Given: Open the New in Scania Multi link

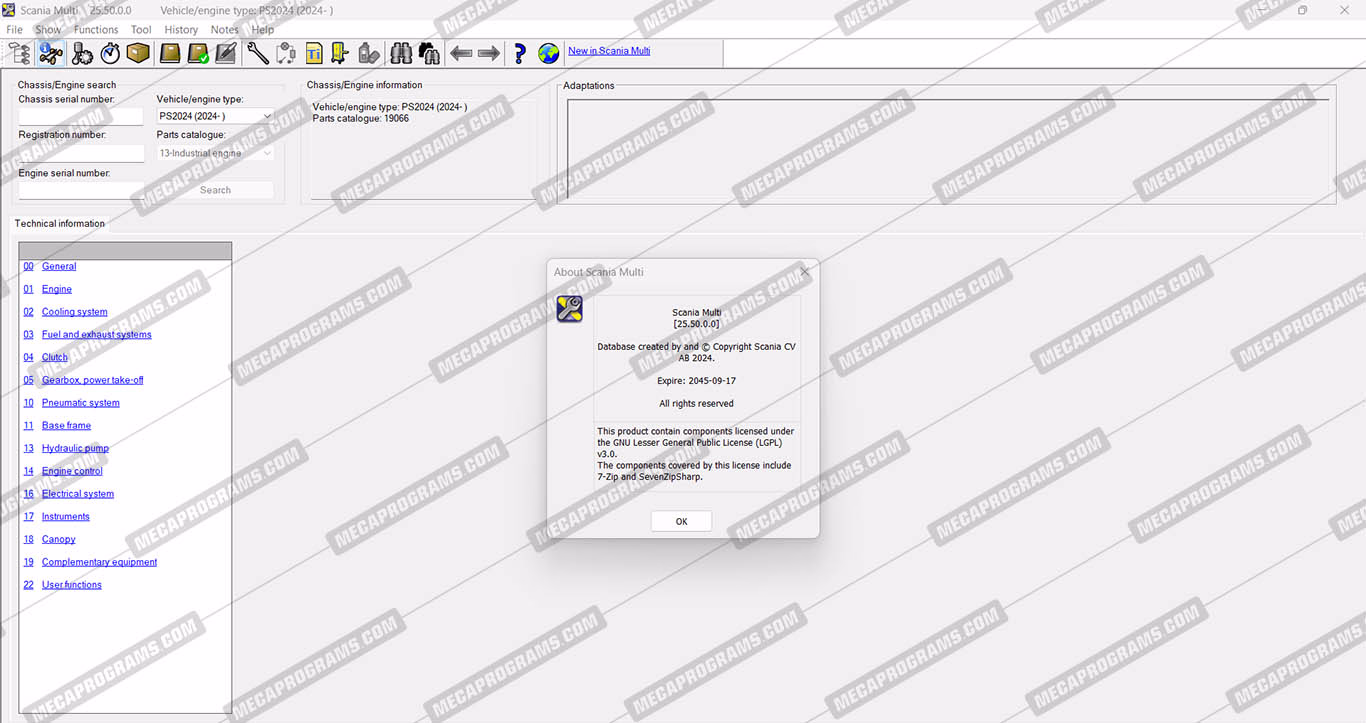Looking at the screenshot, I should pos(609,51).
